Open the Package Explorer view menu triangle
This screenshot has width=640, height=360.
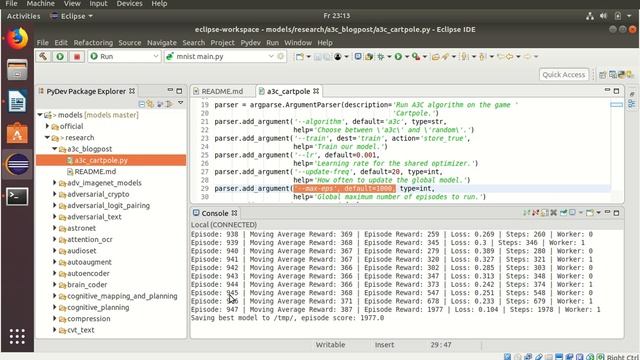point(180,103)
